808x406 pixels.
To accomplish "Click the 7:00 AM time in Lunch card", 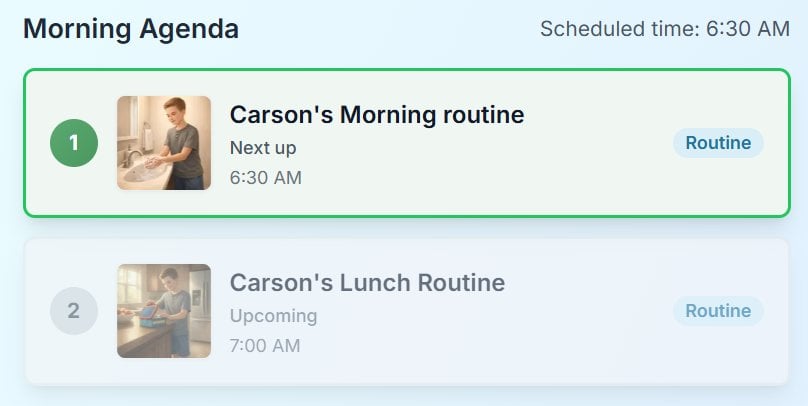I will click(x=265, y=346).
